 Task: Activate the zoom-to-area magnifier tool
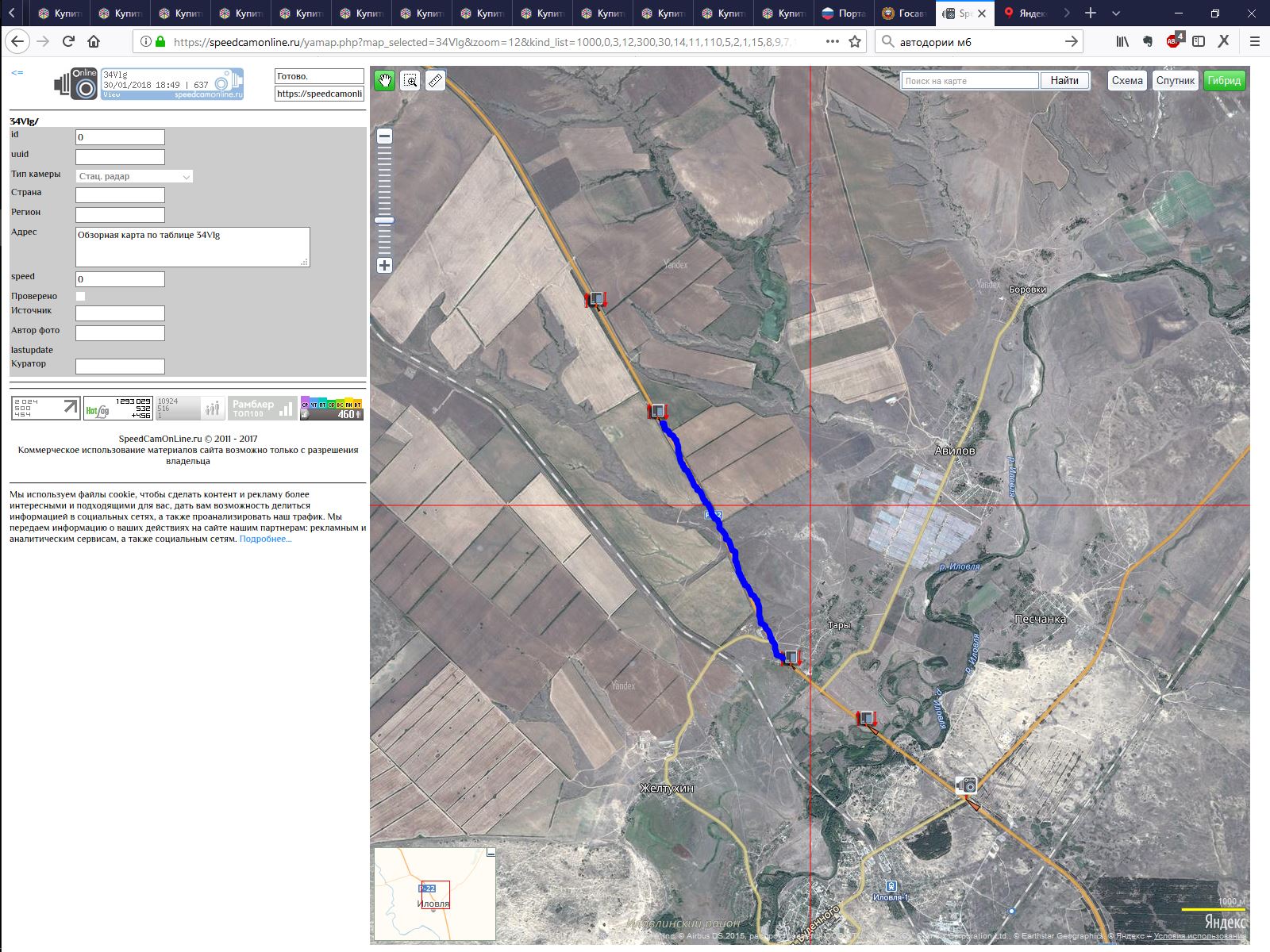[410, 80]
